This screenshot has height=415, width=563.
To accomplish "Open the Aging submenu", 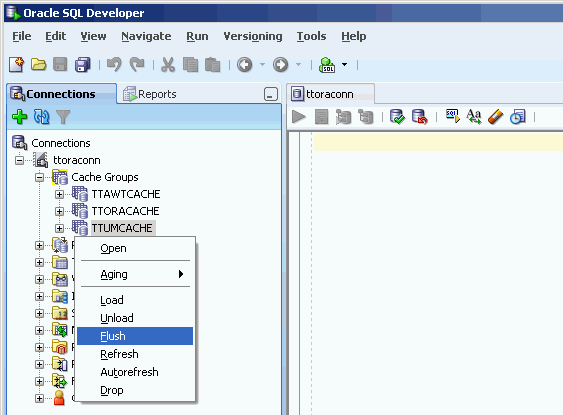I will (135, 274).
